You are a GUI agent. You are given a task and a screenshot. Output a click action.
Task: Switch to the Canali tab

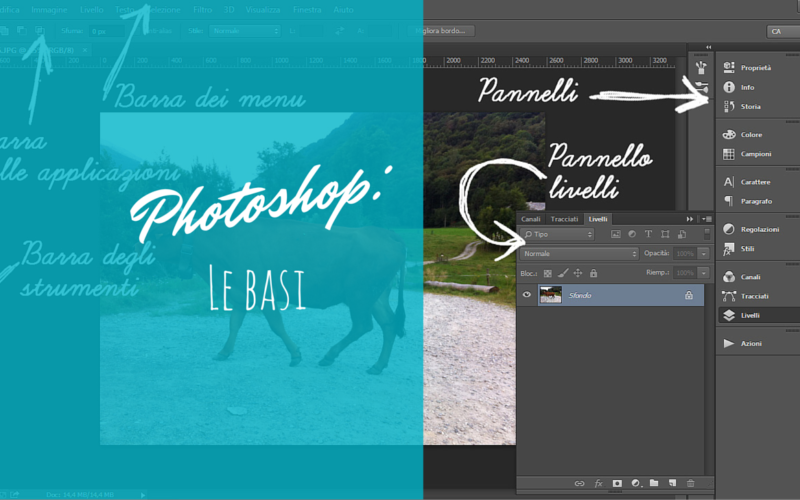[x=531, y=219]
